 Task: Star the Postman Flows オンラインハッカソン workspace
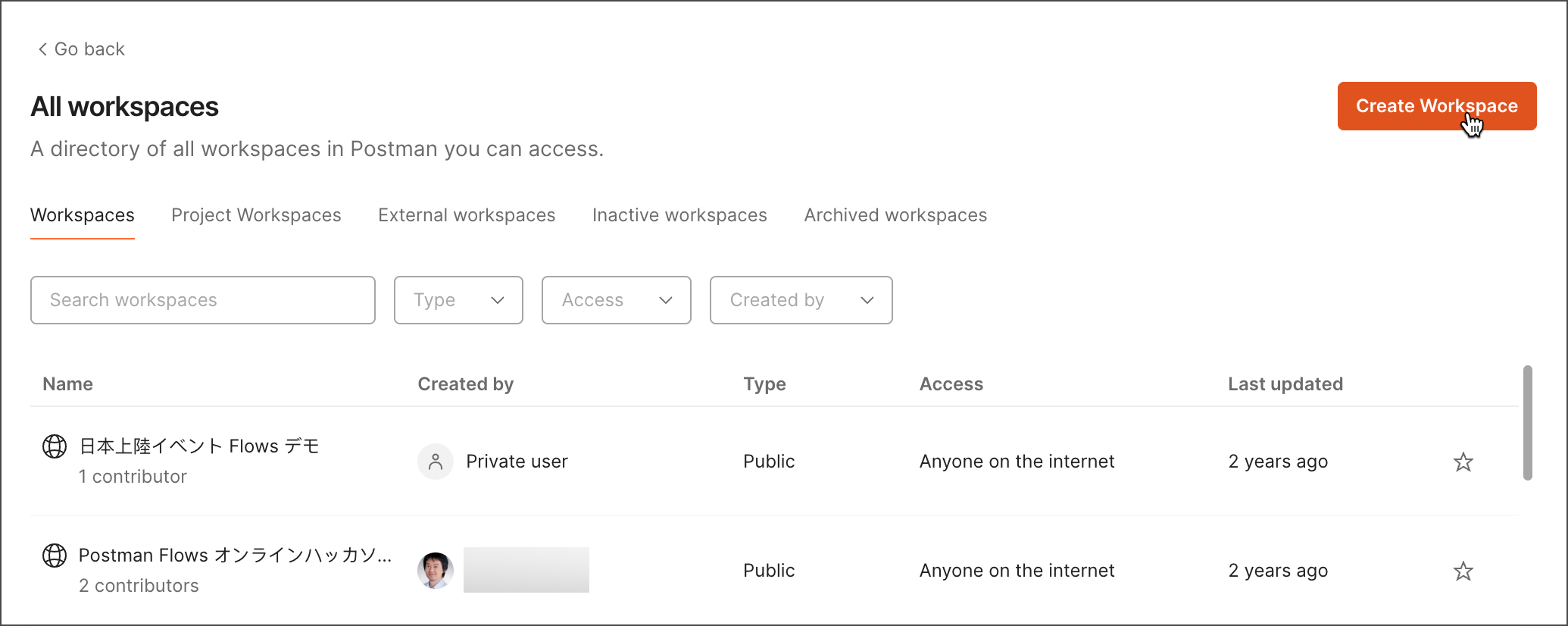point(1463,571)
